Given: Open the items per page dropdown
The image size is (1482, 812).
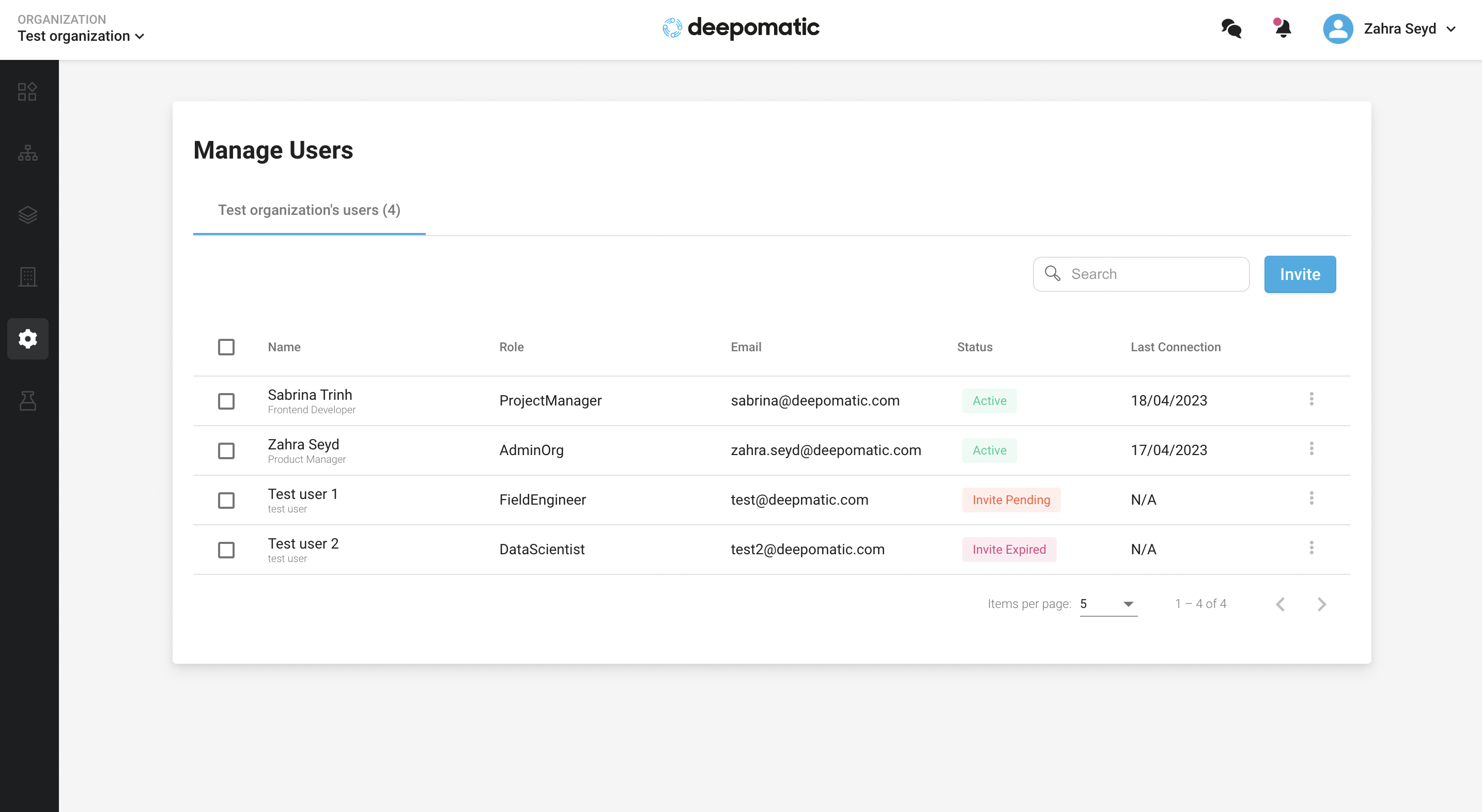Looking at the screenshot, I should point(1107,604).
